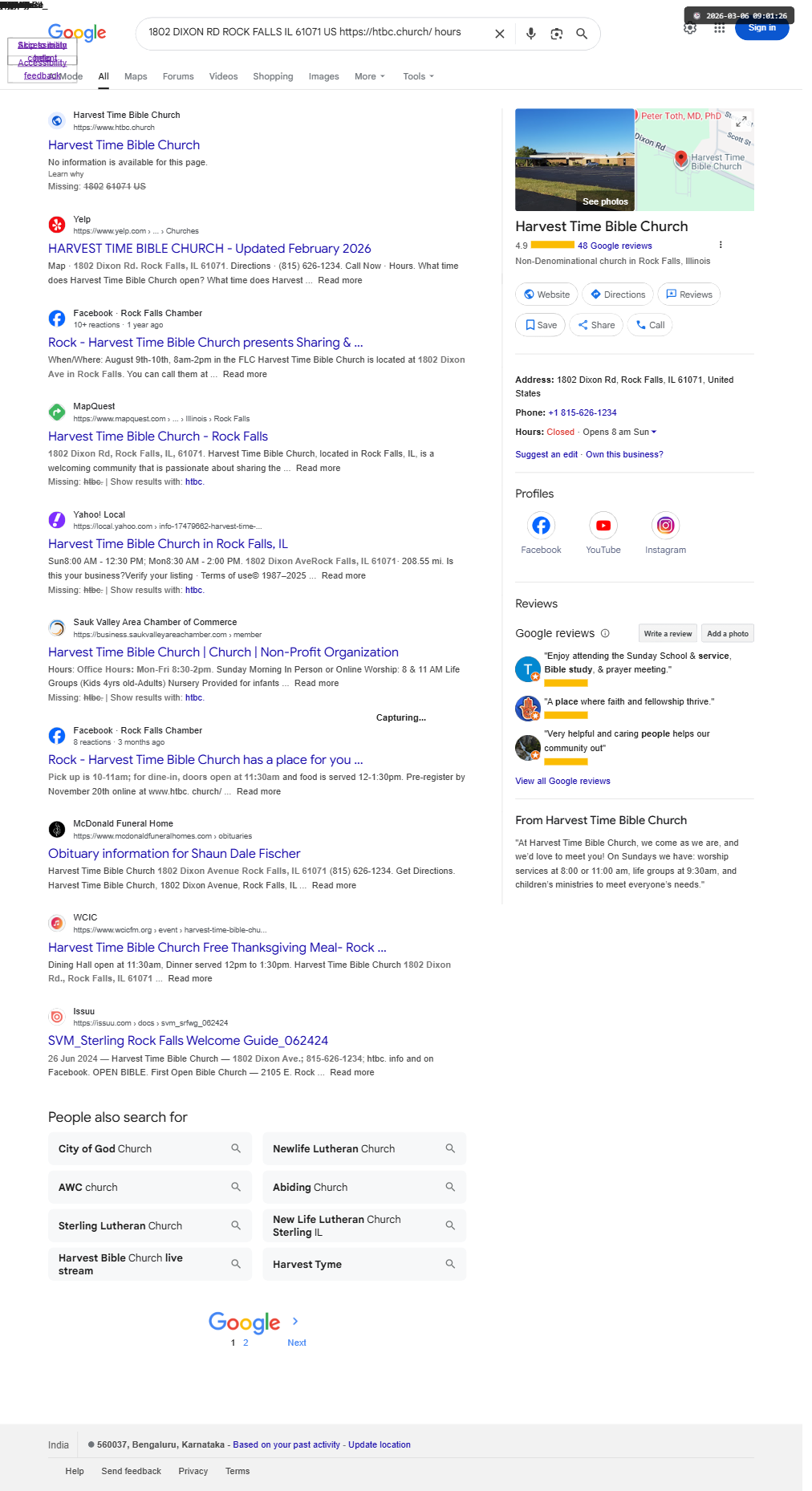
Task: Open Harvest Time Bible Church - Rock Falls MapQuest result
Action: (x=158, y=437)
